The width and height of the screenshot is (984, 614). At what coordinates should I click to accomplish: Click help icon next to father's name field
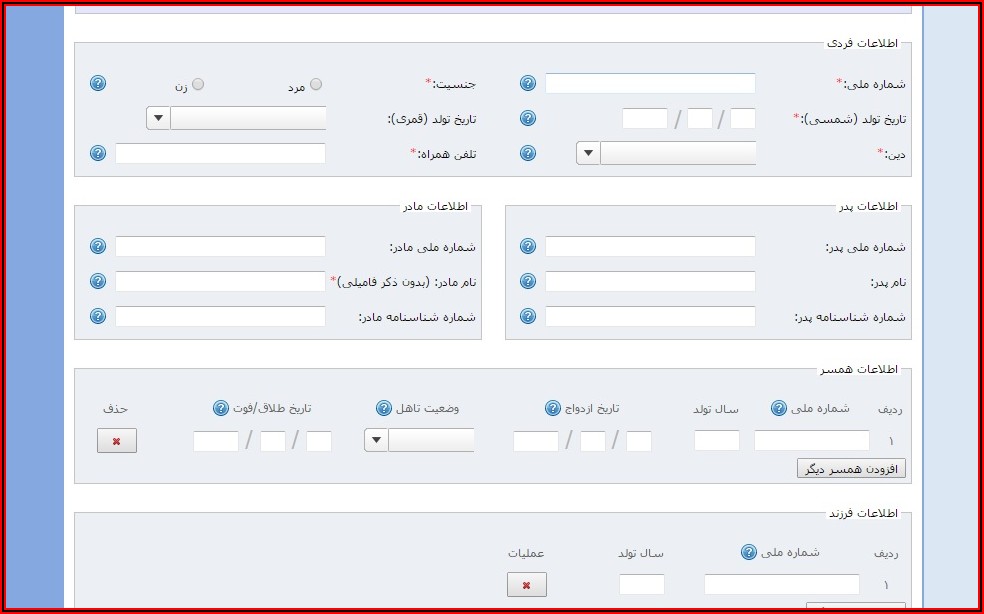tap(528, 282)
